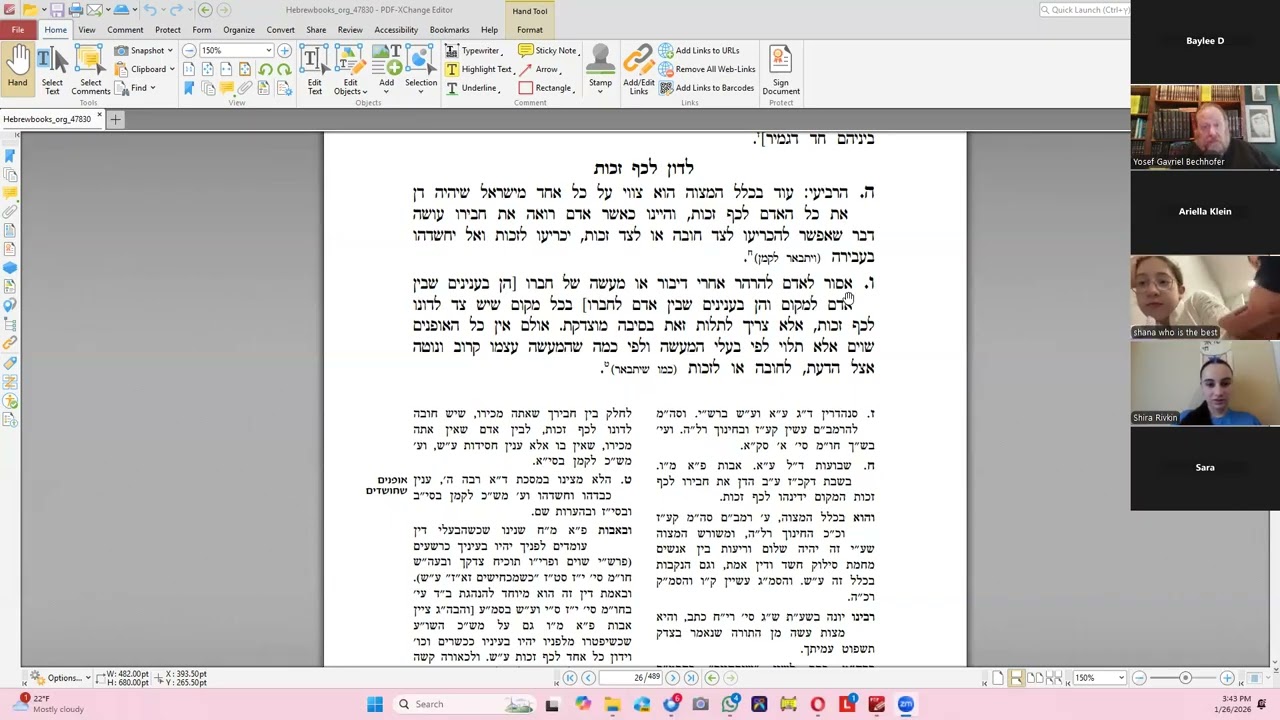Click Add Links to Barcodes
Image resolution: width=1280 pixels, height=720 pixels.
click(707, 88)
